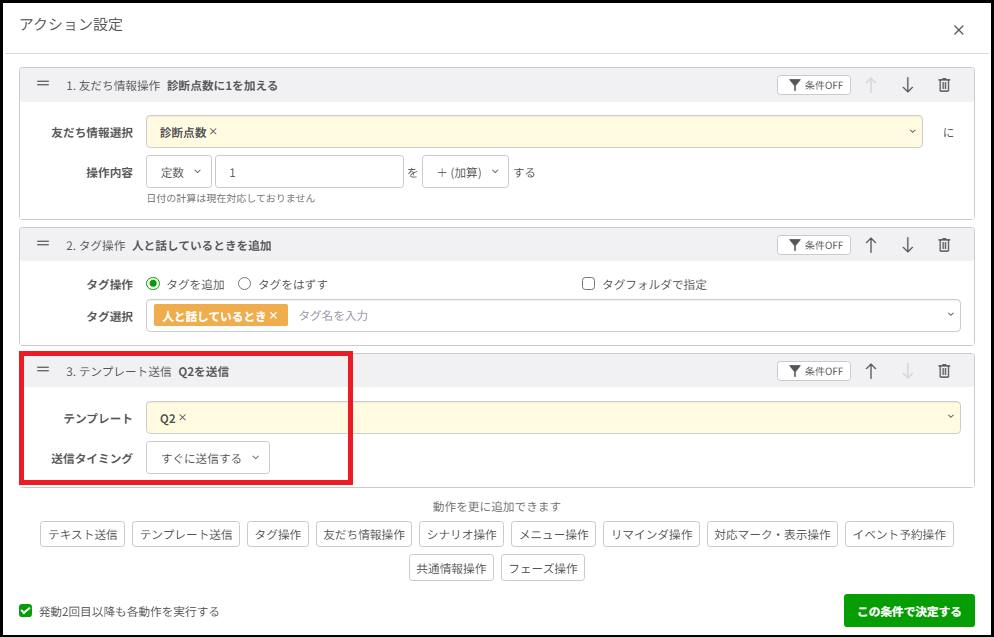Click drag handle icon of action 3 テンプレート送信
Viewport: 994px width, 637px height.
42,370
